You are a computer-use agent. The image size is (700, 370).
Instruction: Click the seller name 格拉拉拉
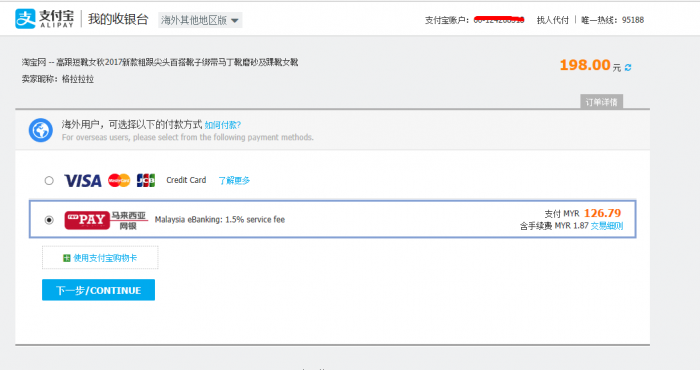pyautogui.click(x=78, y=79)
